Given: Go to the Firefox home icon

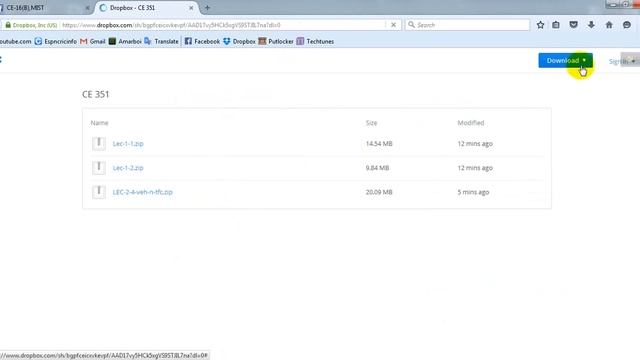Looking at the screenshot, I should pos(609,25).
